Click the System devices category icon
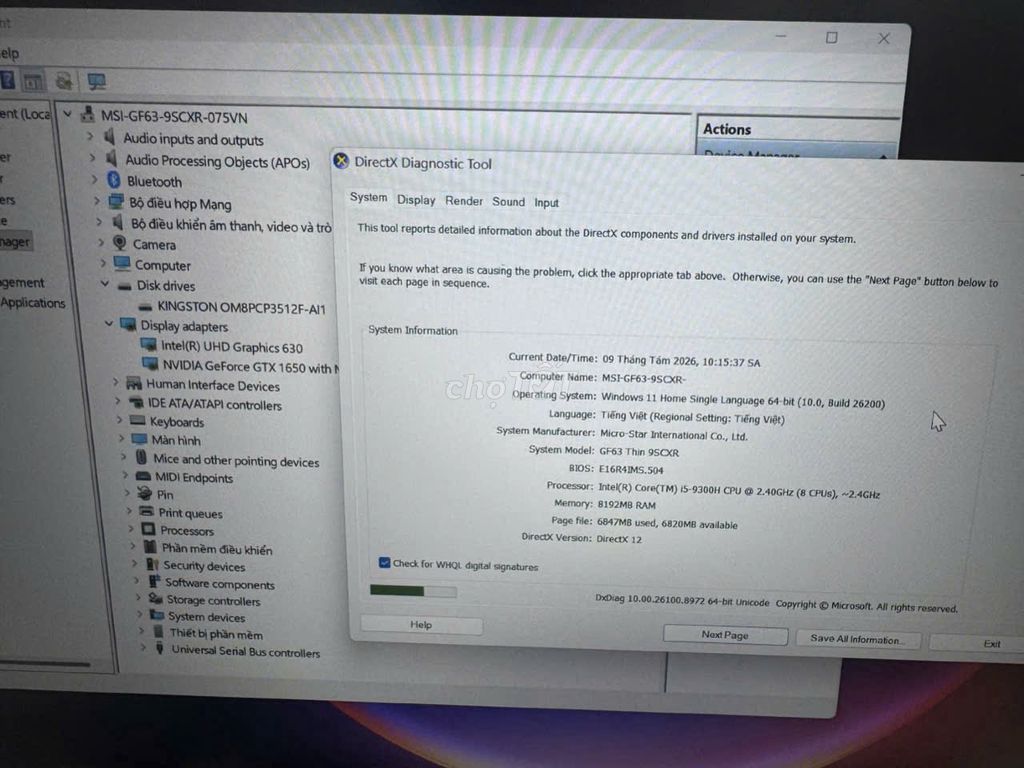Image resolution: width=1024 pixels, height=768 pixels. tap(157, 615)
